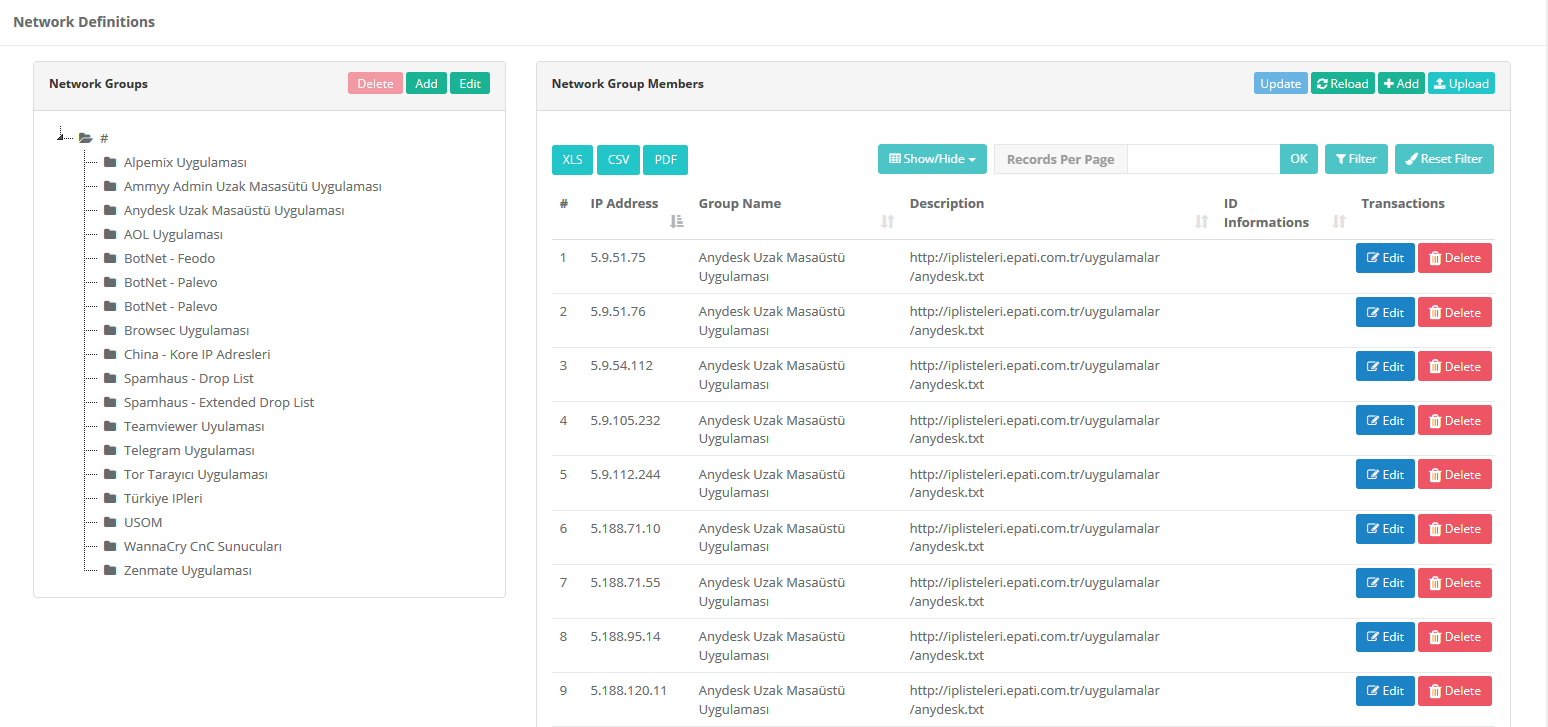The image size is (1548, 727).
Task: Edit the row with IP 5.9.112.244
Action: point(1385,474)
